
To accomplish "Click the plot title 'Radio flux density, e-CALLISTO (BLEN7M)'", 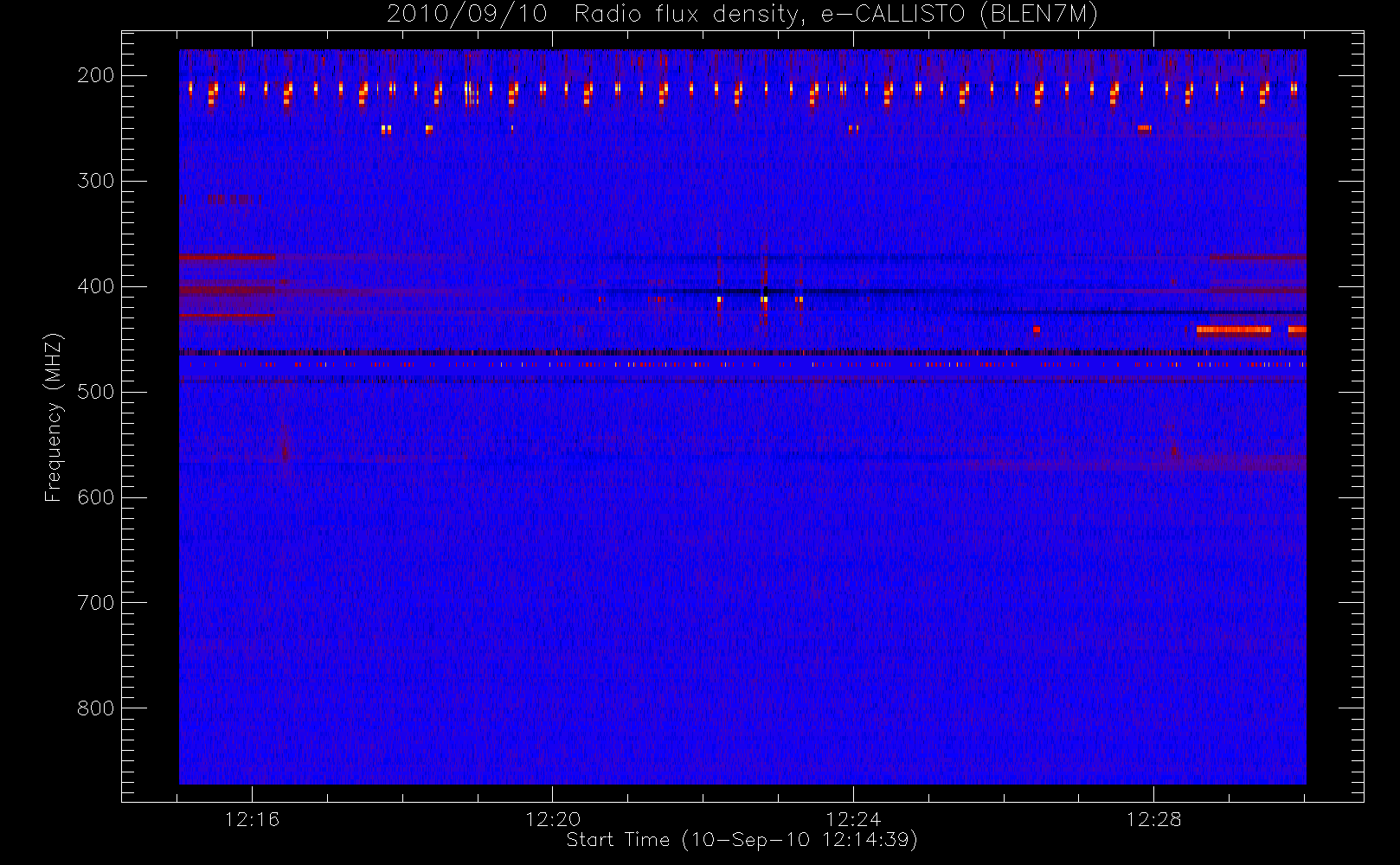I will coord(836,15).
